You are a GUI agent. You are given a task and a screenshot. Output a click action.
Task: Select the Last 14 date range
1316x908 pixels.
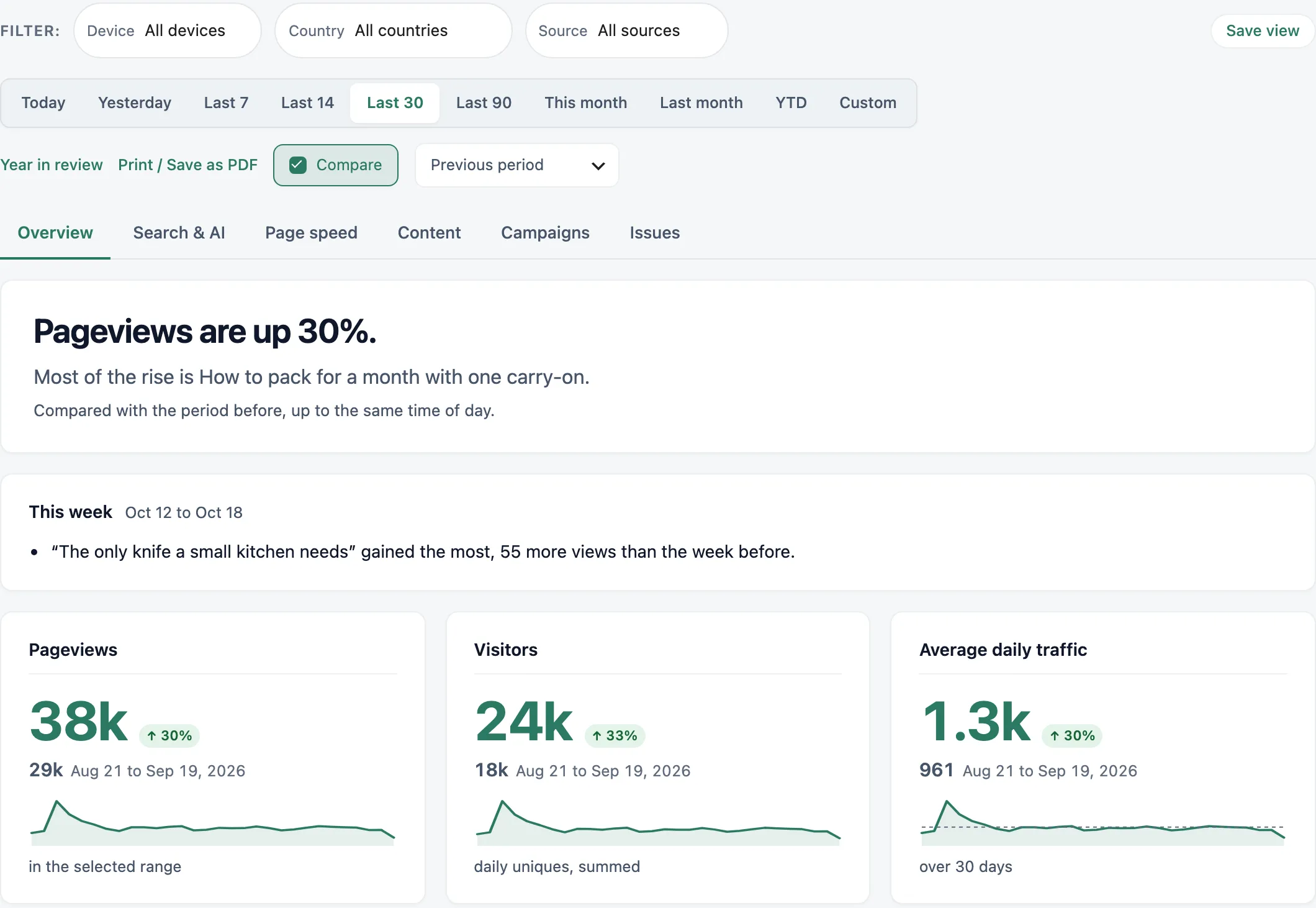(307, 102)
